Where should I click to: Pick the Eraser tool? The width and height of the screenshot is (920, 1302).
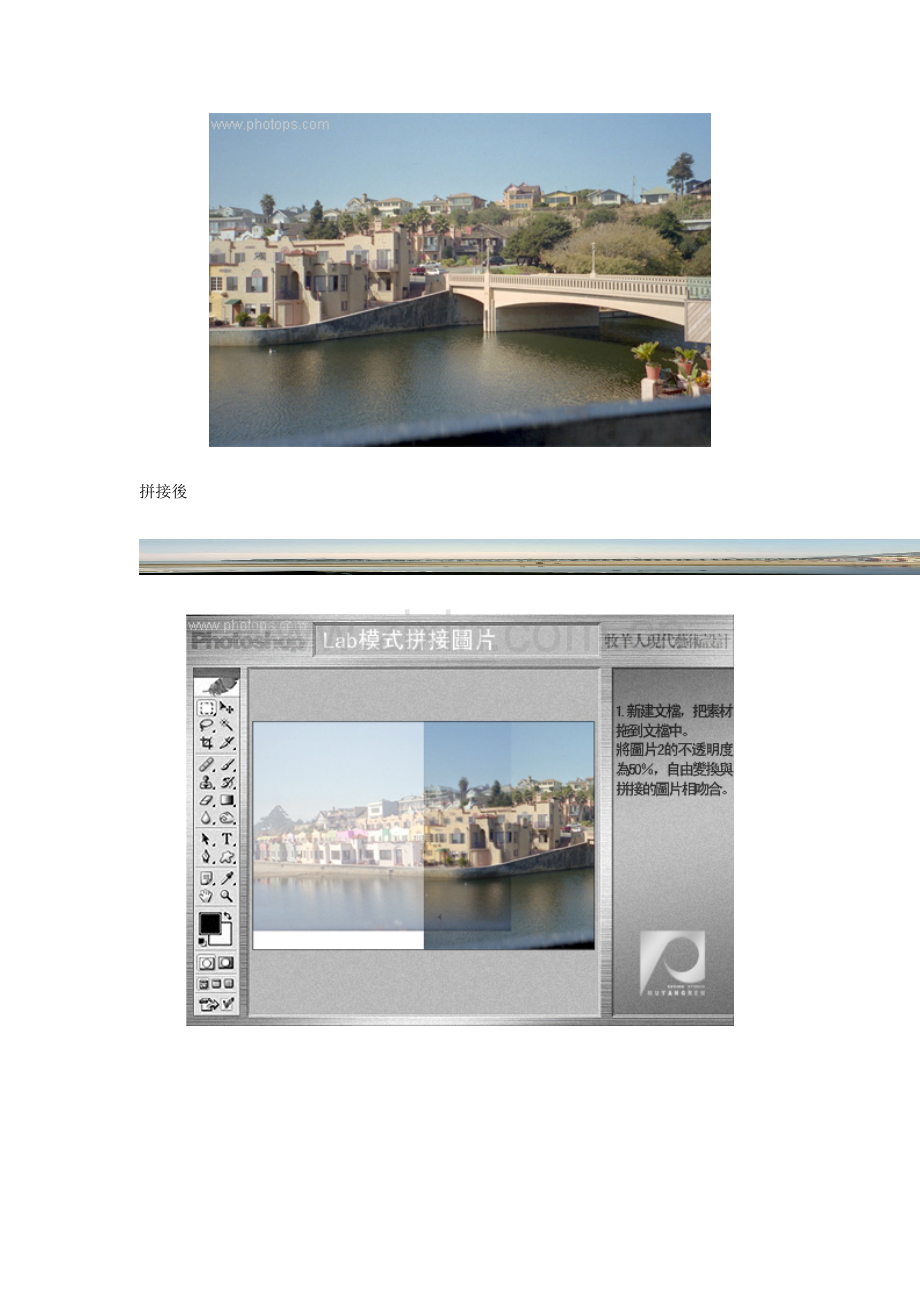coord(206,800)
